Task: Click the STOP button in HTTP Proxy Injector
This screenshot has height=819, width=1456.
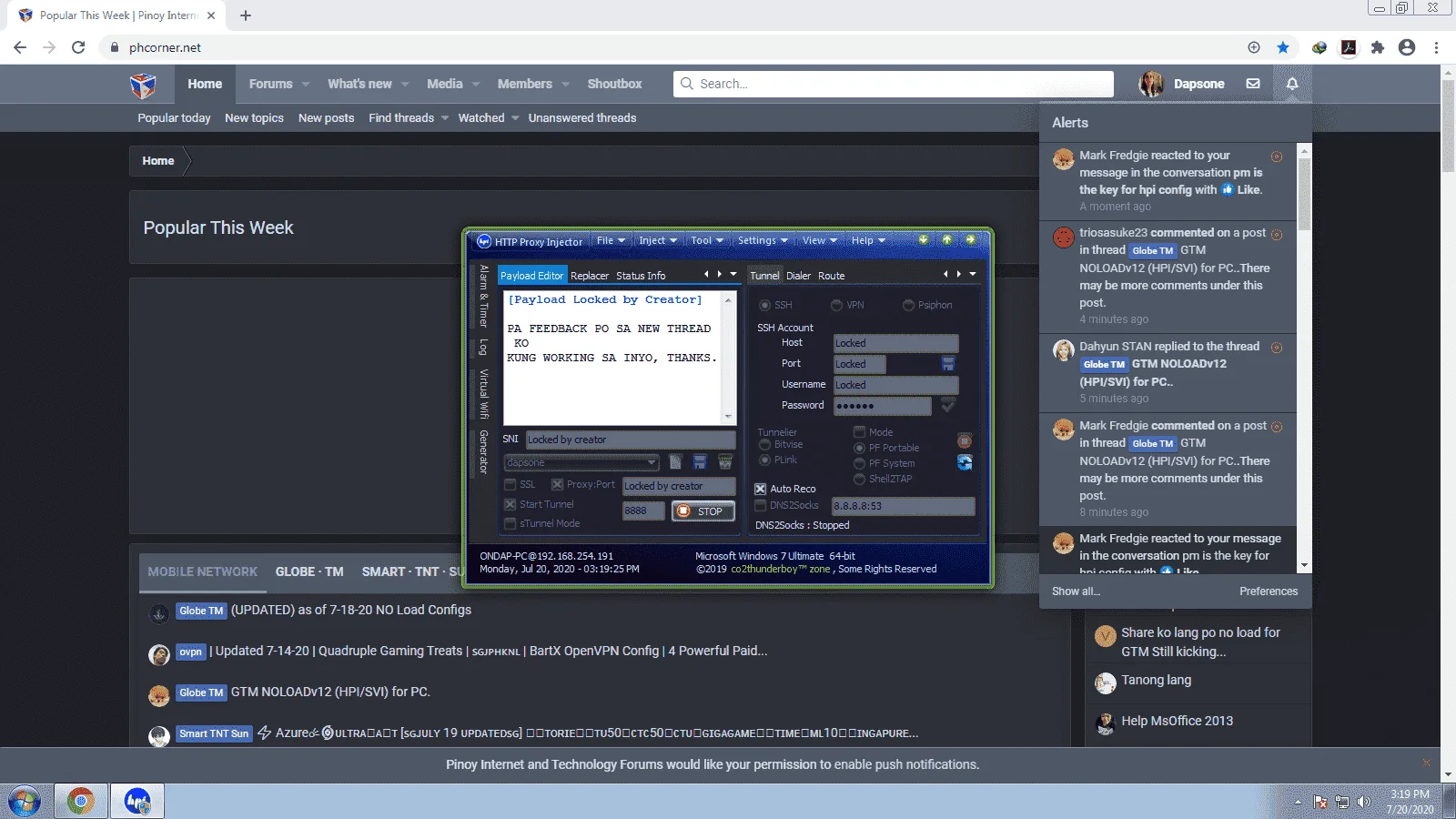Action: (x=703, y=511)
